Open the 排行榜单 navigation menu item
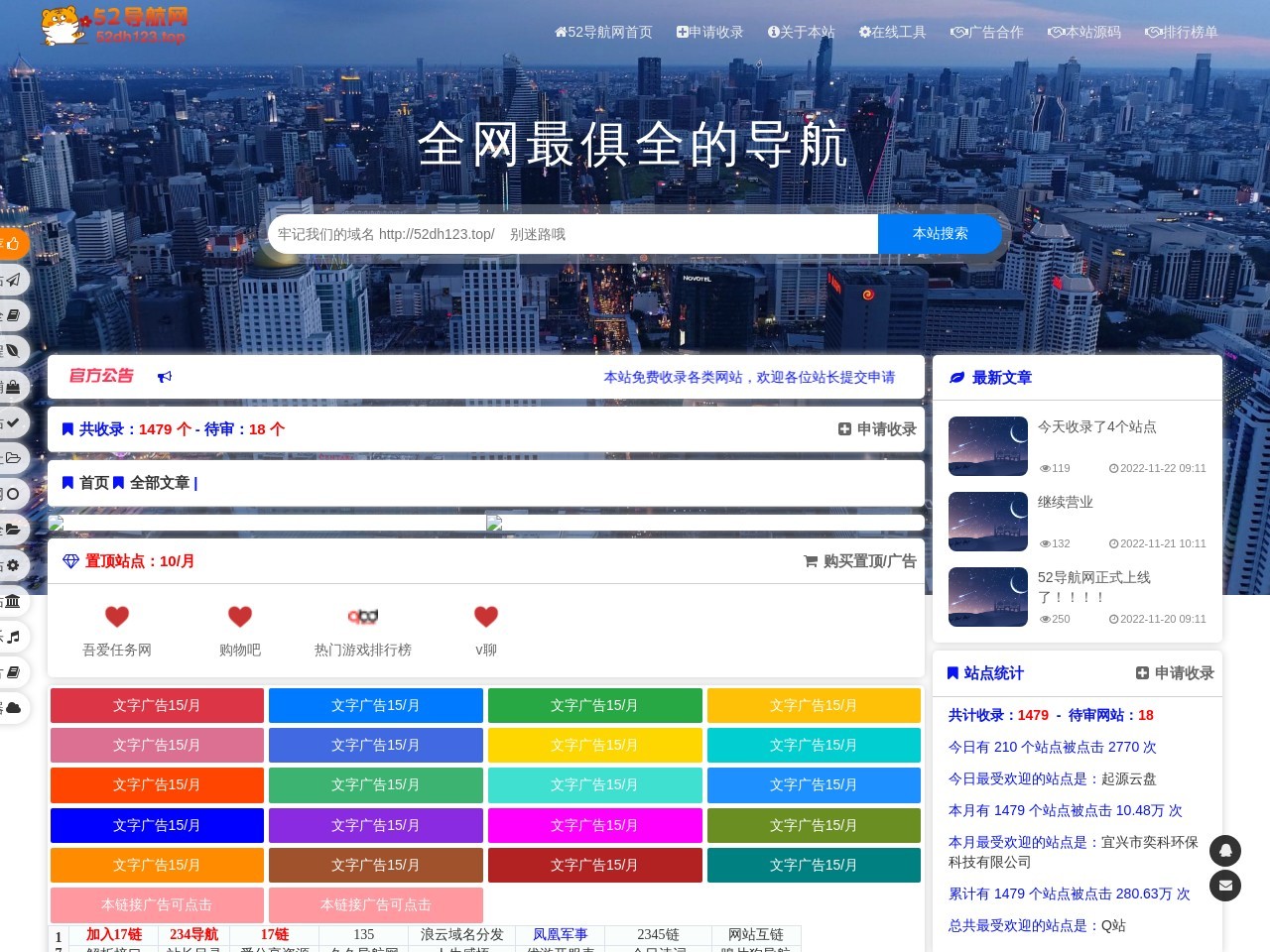The height and width of the screenshot is (952, 1270). [x=1181, y=32]
